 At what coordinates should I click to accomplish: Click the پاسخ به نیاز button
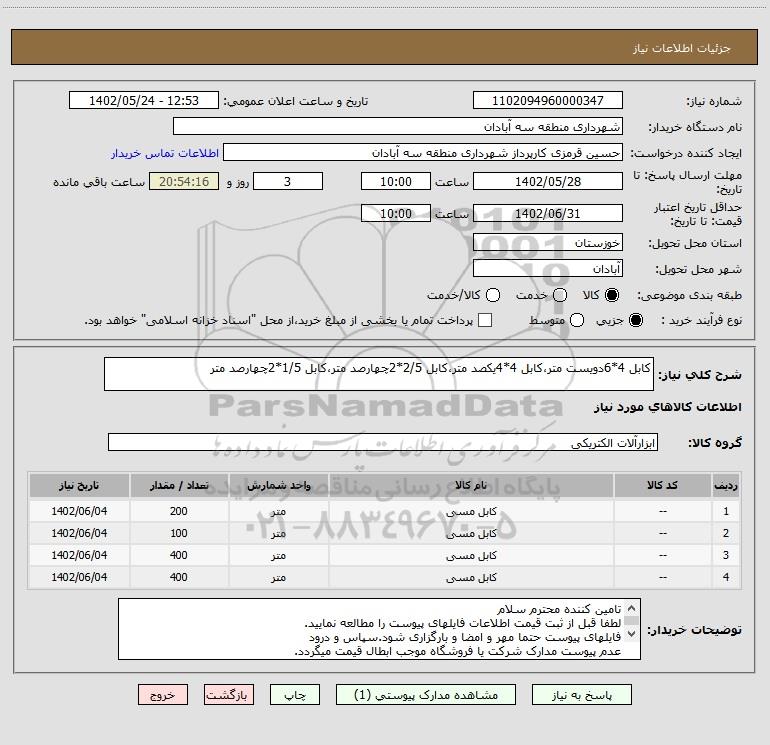coord(582,695)
